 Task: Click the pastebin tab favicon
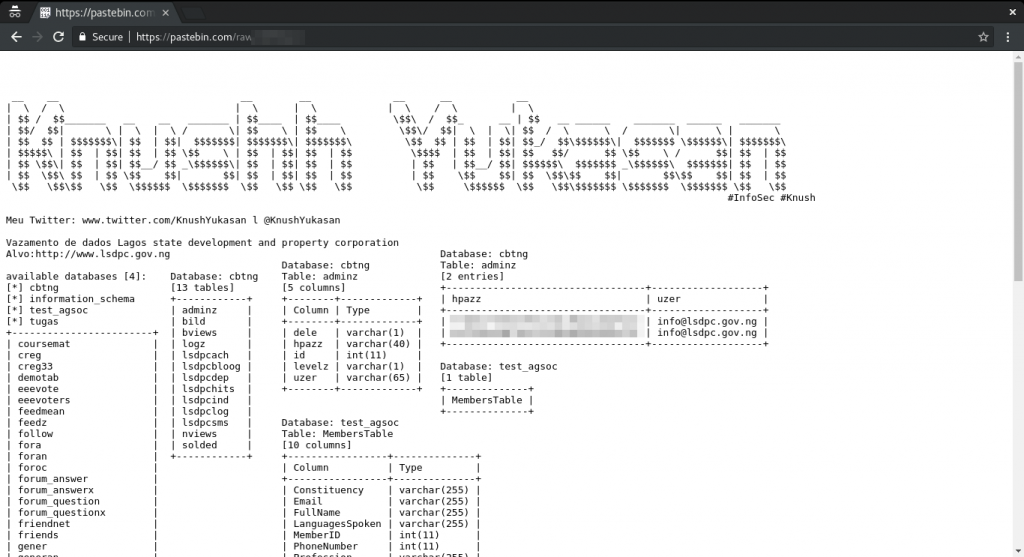pos(45,12)
